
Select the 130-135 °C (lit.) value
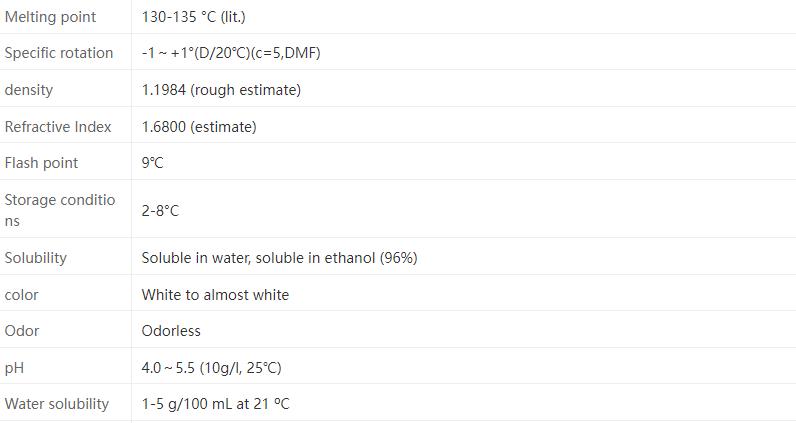(193, 17)
